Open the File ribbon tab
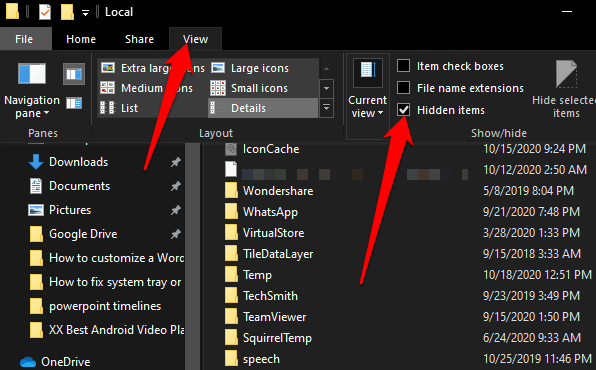 tap(24, 39)
